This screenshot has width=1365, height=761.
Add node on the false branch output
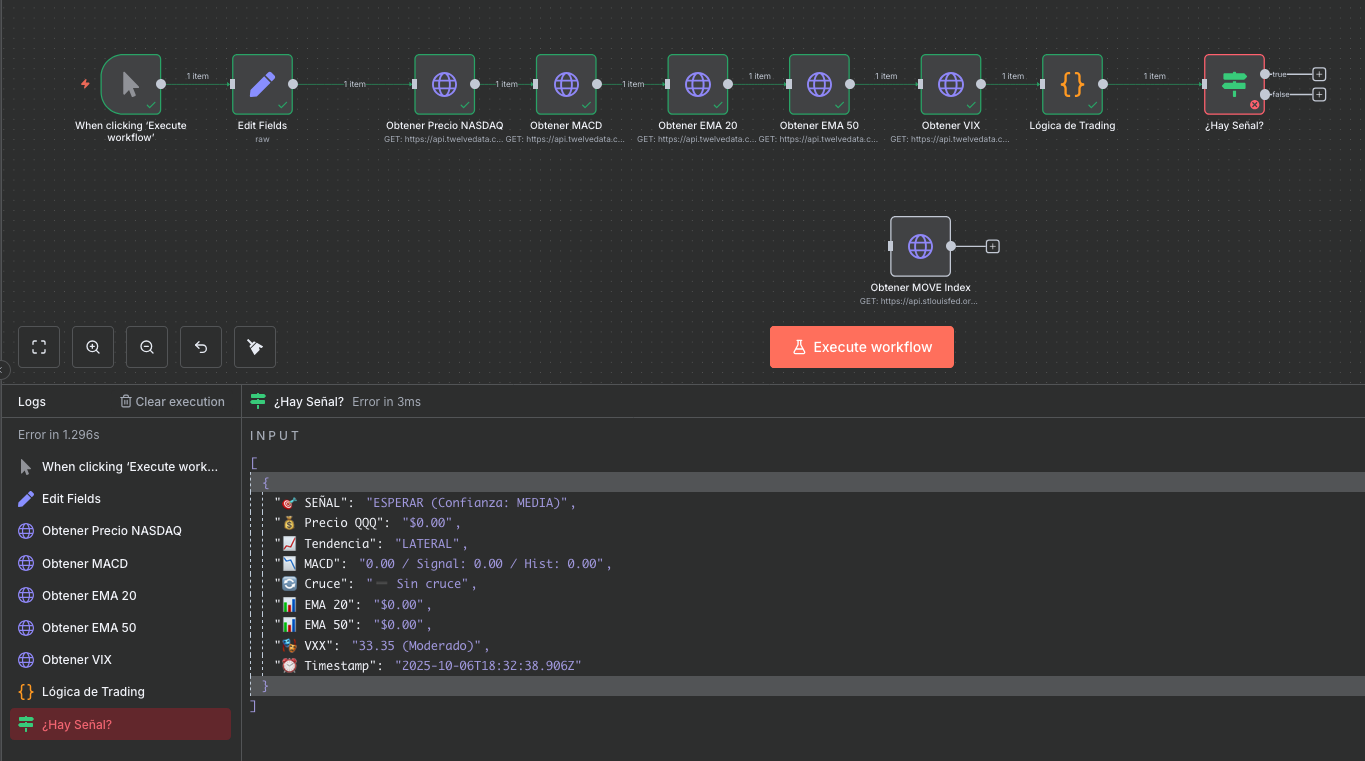pyautogui.click(x=1319, y=95)
